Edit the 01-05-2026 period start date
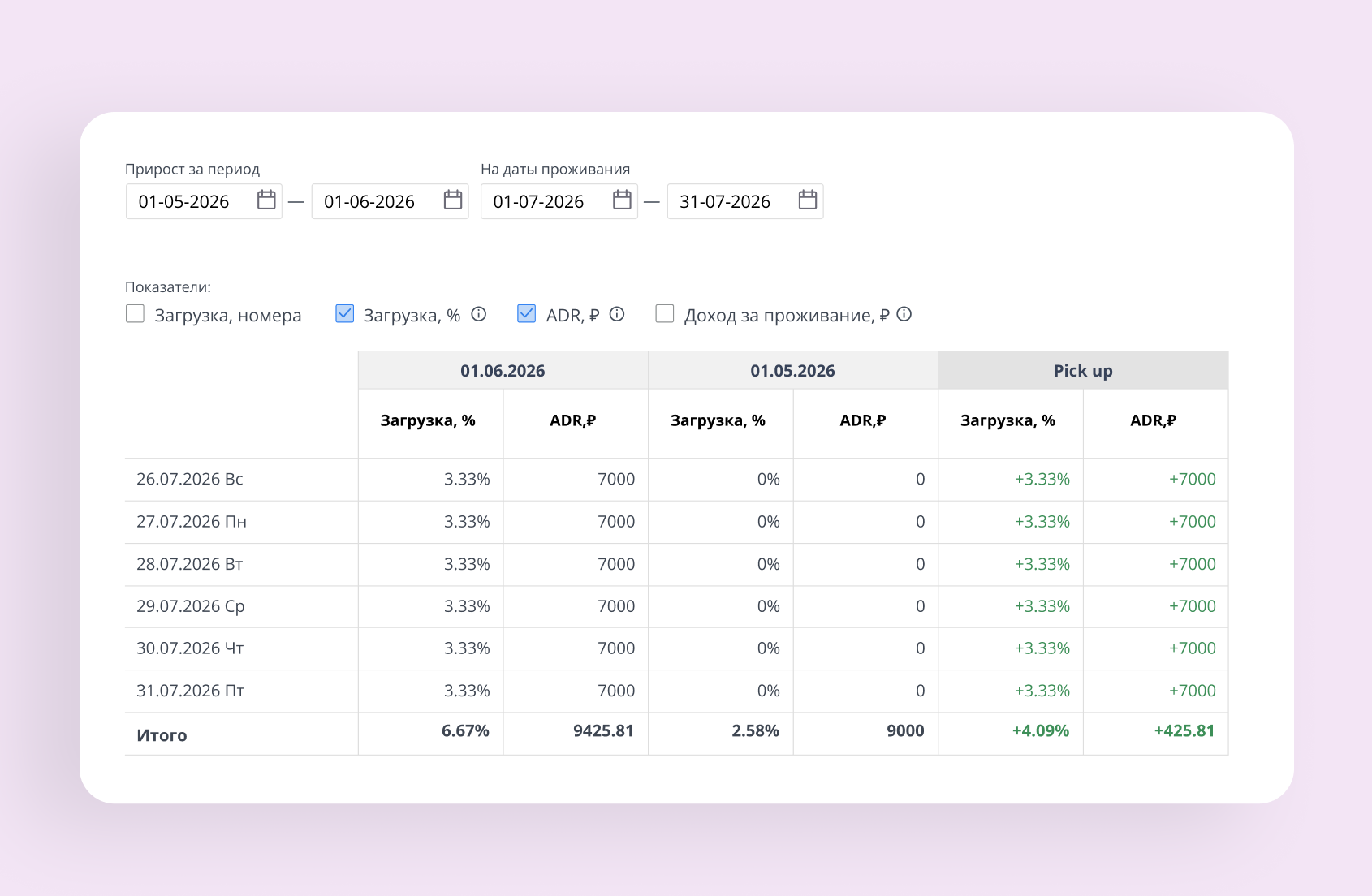The height and width of the screenshot is (896, 1372). point(204,201)
